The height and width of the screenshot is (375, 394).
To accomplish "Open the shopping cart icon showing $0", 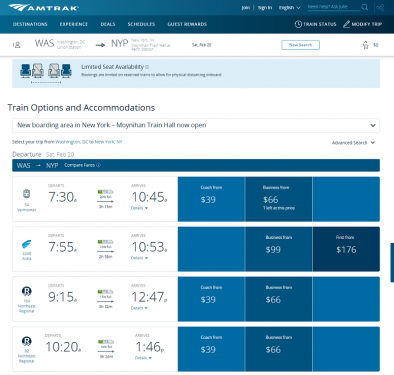I will [366, 45].
